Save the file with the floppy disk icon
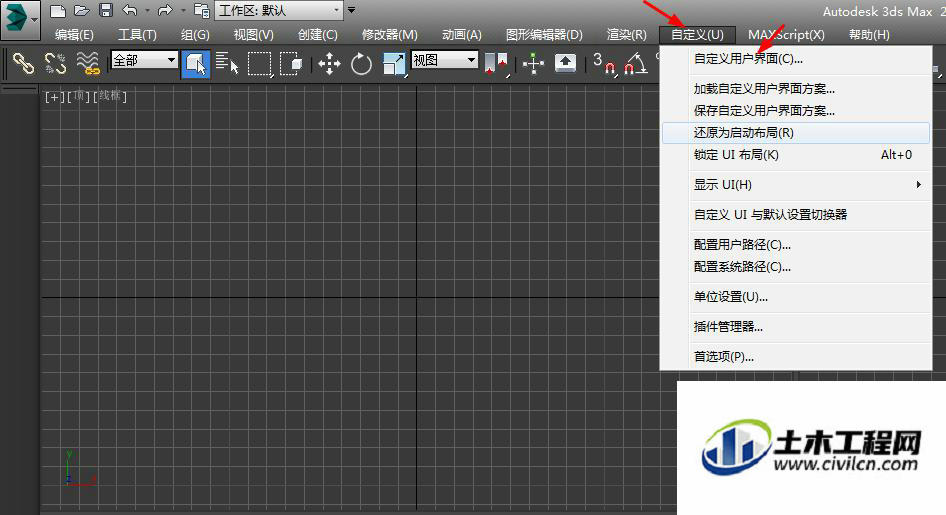The height and width of the screenshot is (515, 946). click(106, 10)
